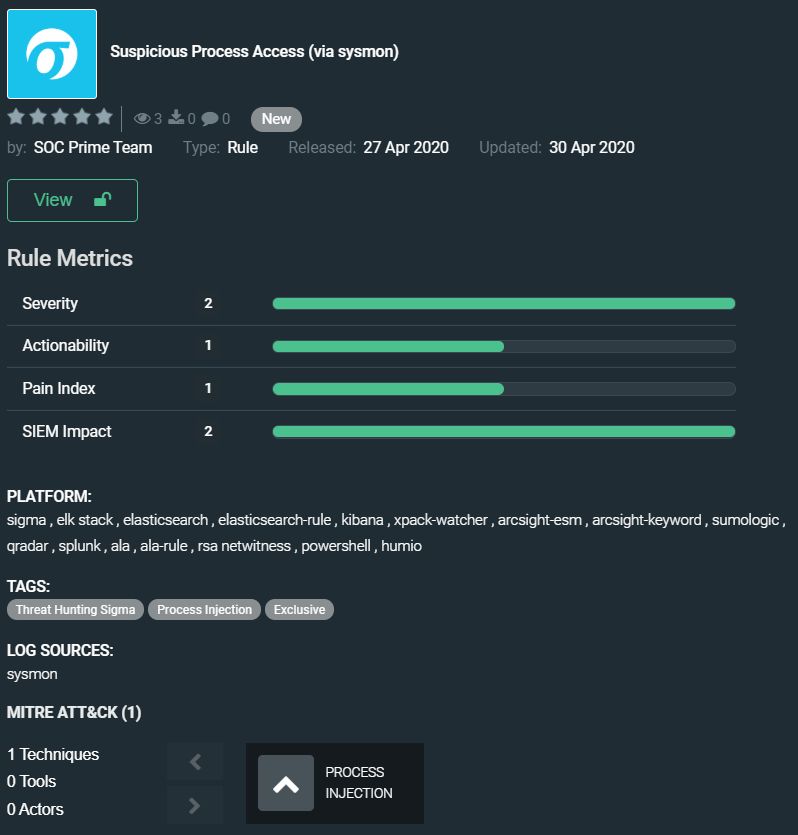Viewport: 798px width, 835px height.
Task: Rate the rule with the first star
Action: [17, 116]
